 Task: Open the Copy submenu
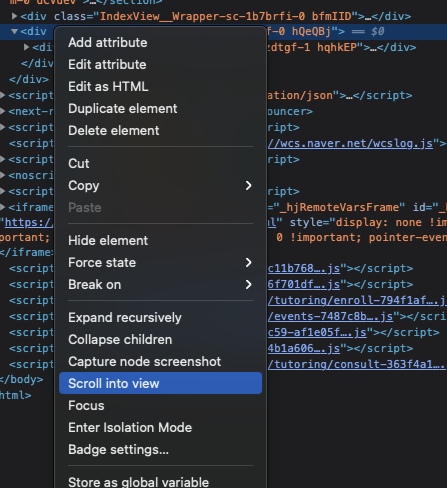[160, 186]
